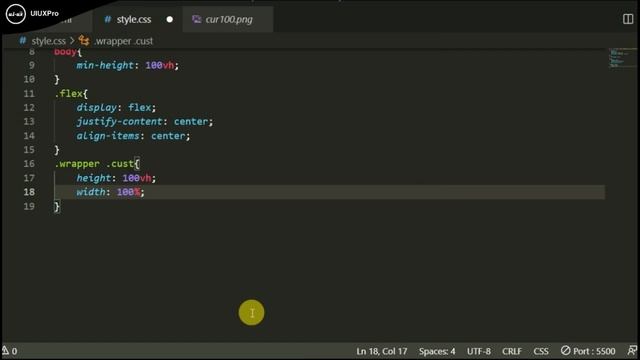
Task: Click the CSS hash icon on style.css tab
Action: (108, 20)
